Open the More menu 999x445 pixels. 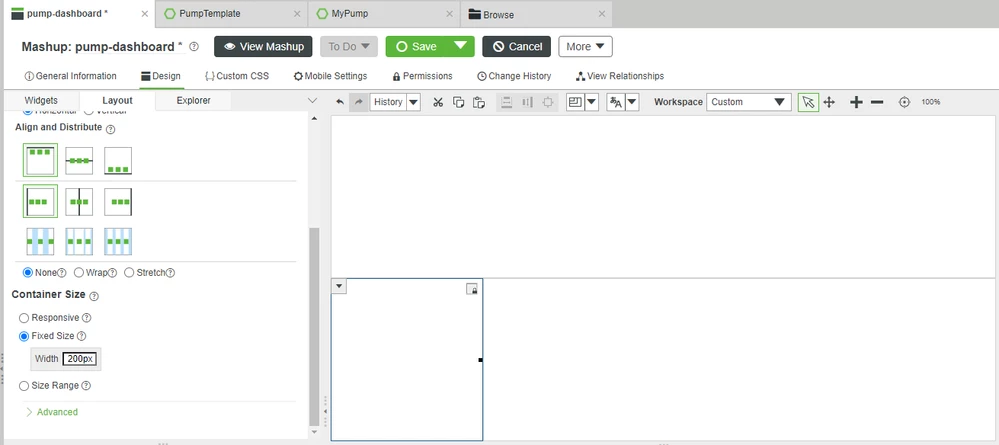(x=586, y=47)
